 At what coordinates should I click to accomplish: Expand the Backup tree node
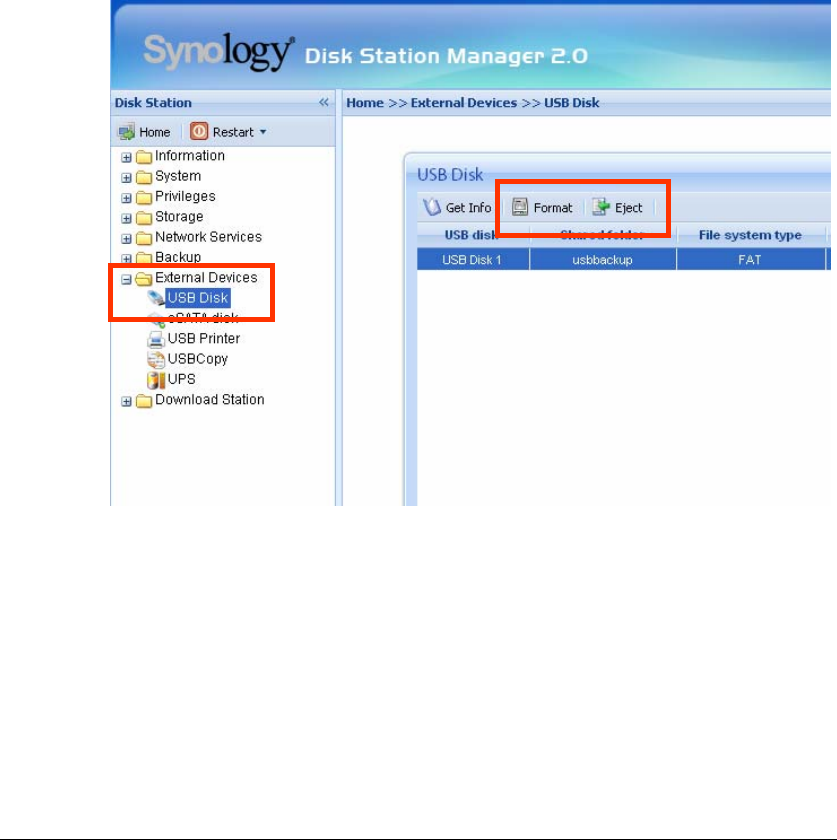[x=126, y=259]
